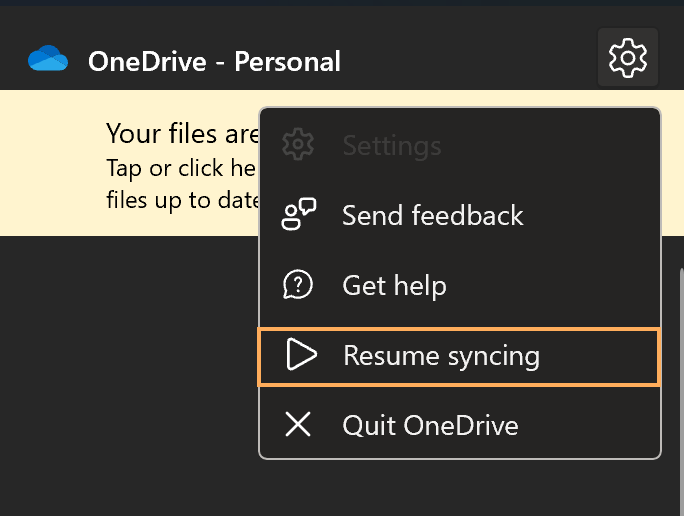690x516 pixels.
Task: Click the Send feedback people icon
Action: pos(298,215)
